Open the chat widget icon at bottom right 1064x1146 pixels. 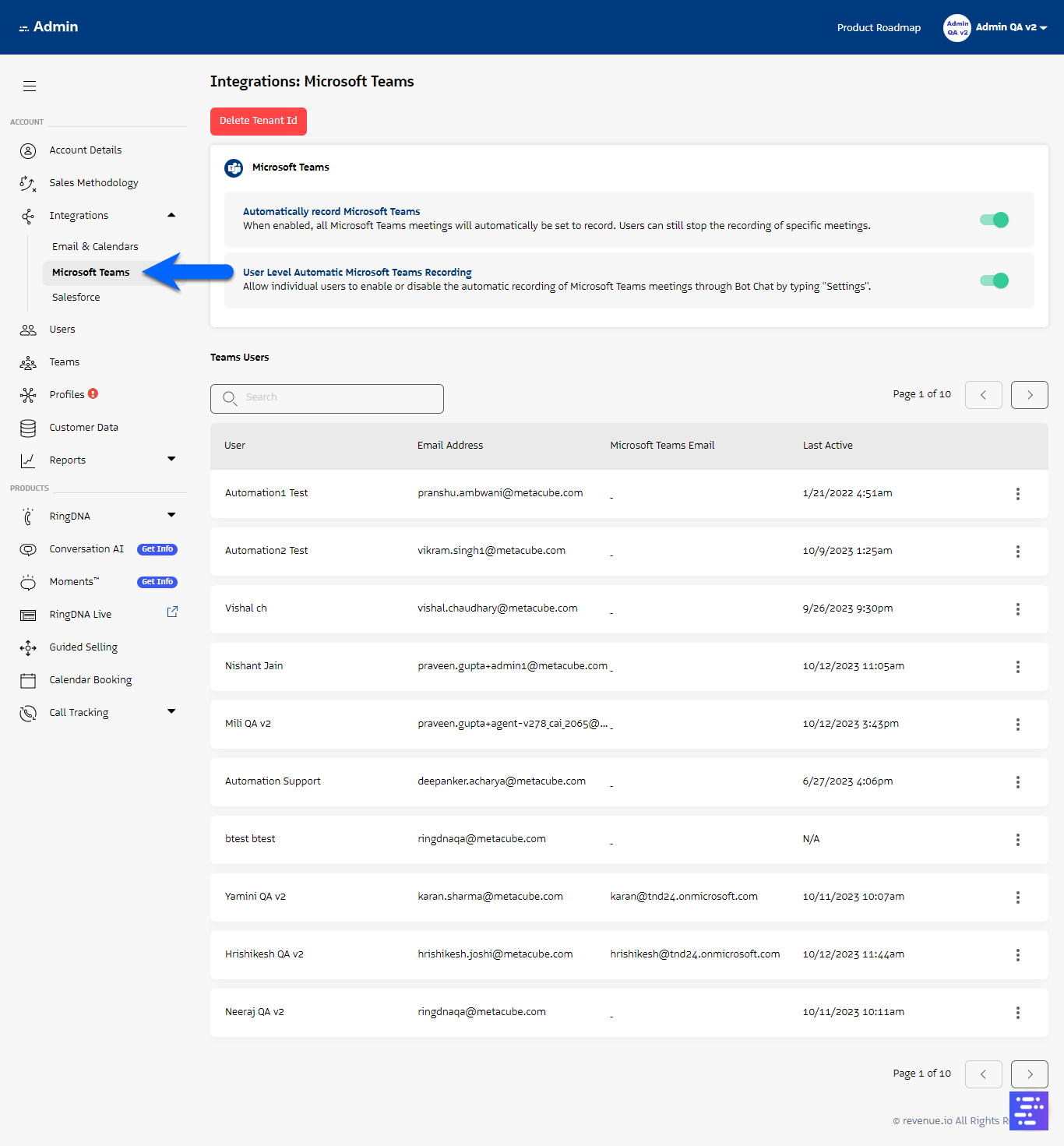tap(1029, 1110)
